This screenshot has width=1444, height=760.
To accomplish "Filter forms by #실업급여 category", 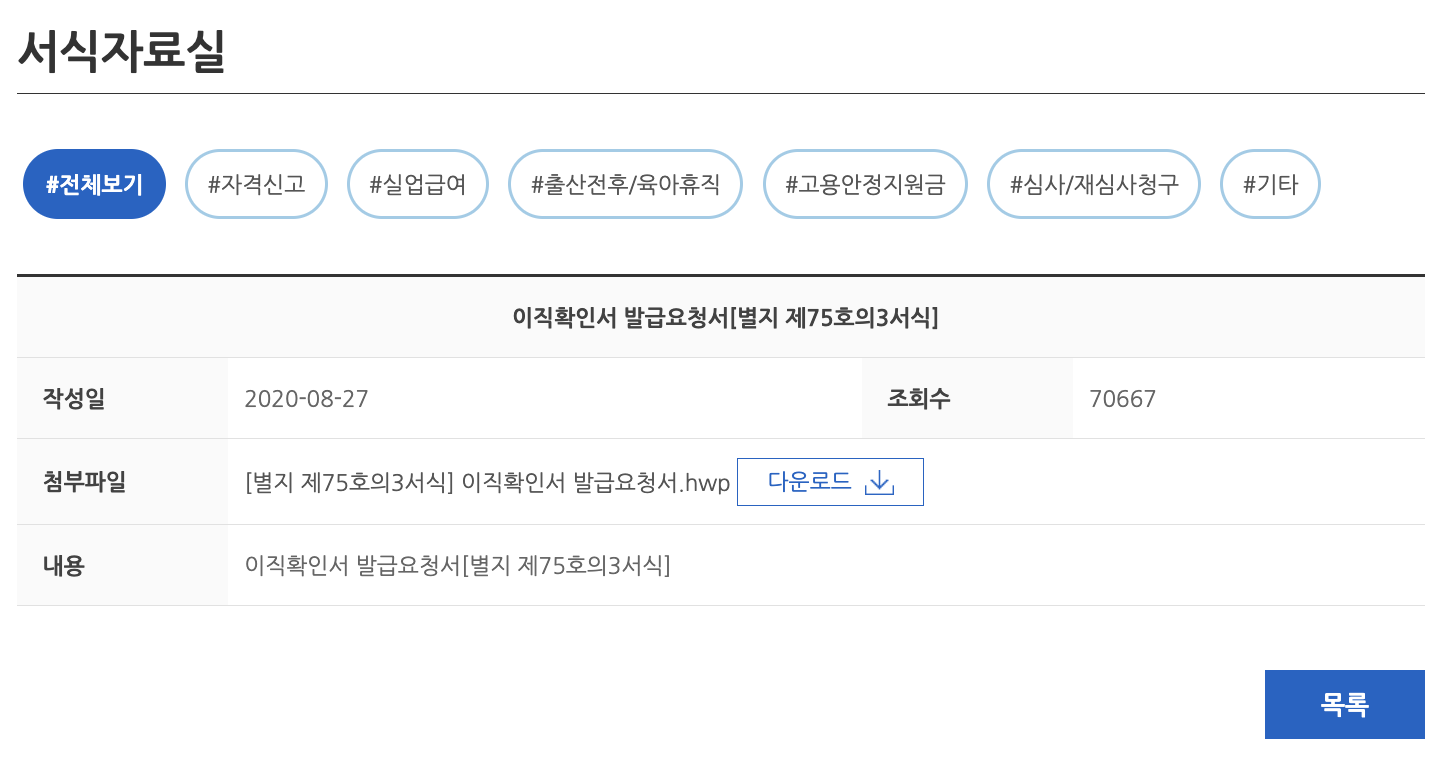I will [418, 183].
